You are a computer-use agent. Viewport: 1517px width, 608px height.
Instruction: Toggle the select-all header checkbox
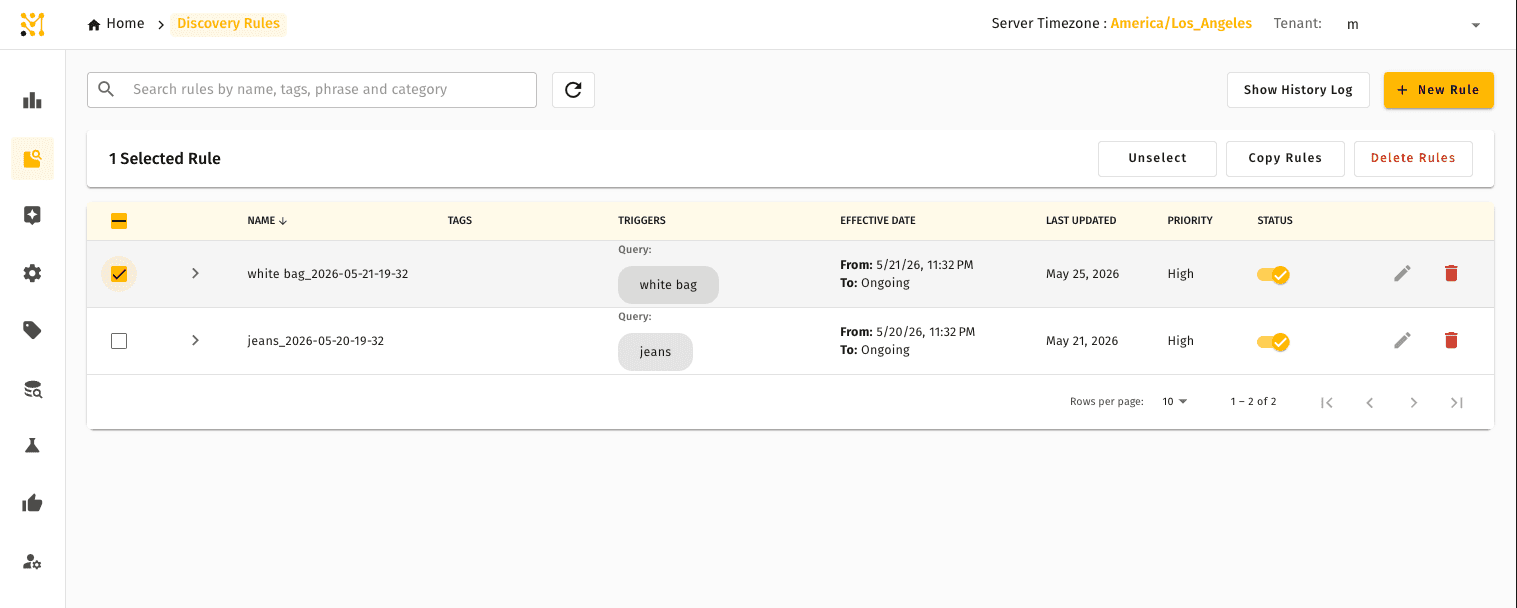coord(119,221)
